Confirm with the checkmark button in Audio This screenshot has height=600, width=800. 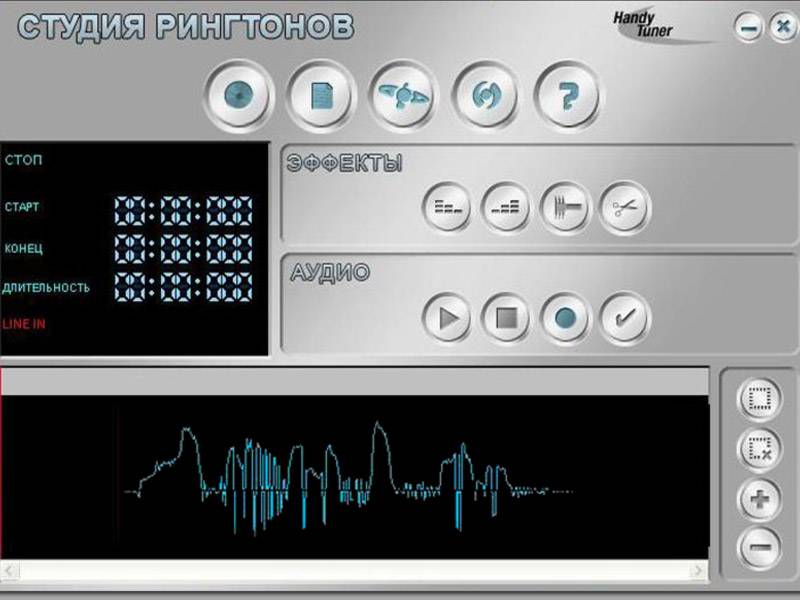click(x=624, y=319)
